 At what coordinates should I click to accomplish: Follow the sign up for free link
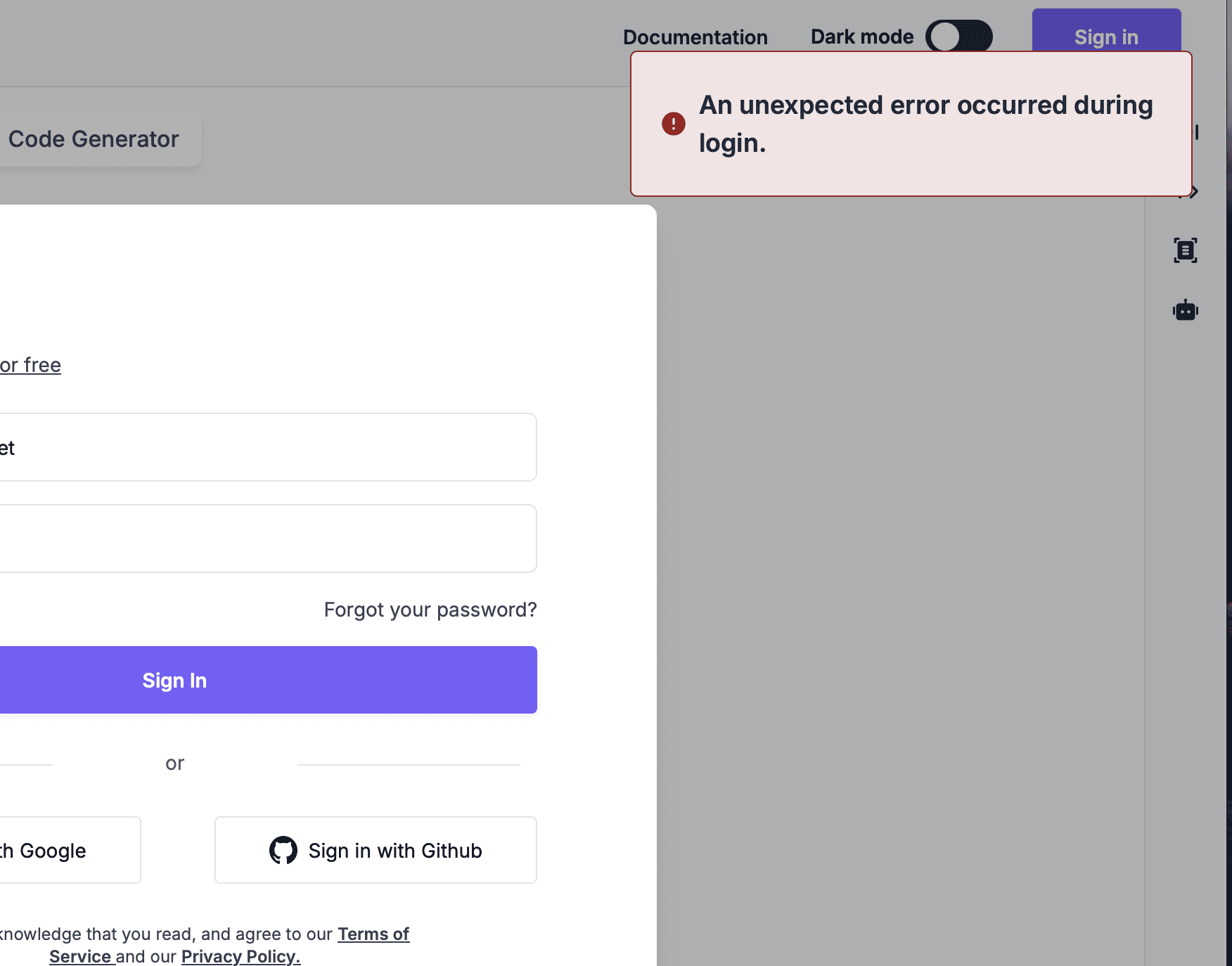(31, 366)
